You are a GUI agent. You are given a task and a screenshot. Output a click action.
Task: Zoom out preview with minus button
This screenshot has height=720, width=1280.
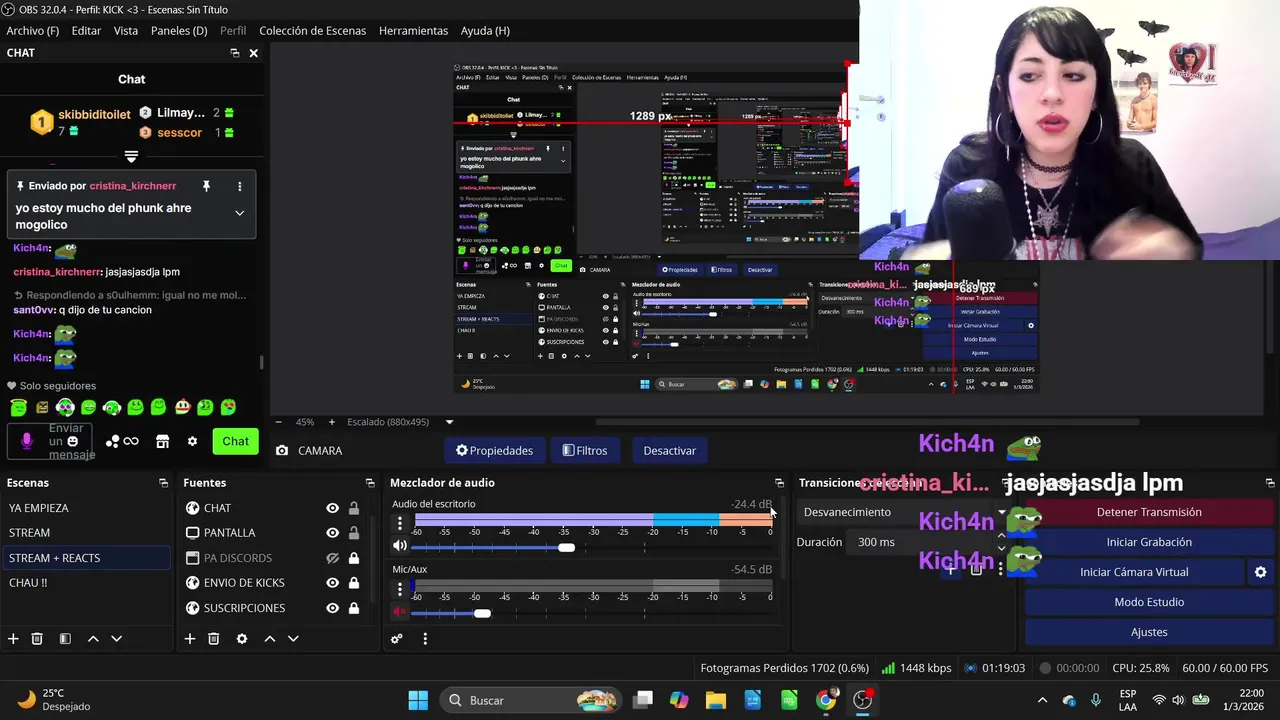click(x=278, y=422)
